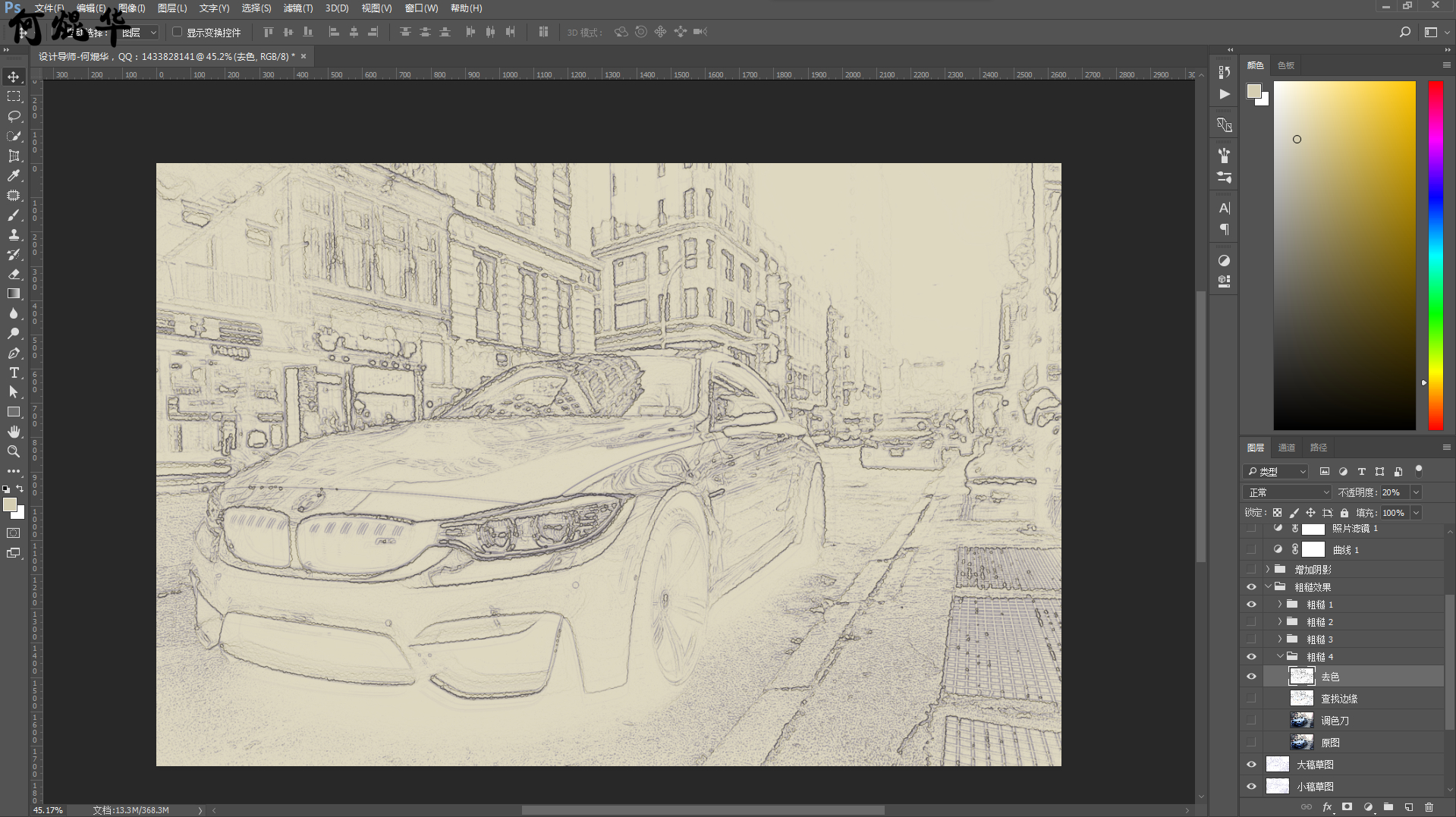
Task: Enable 显示变换控件 checkbox
Action: (178, 32)
